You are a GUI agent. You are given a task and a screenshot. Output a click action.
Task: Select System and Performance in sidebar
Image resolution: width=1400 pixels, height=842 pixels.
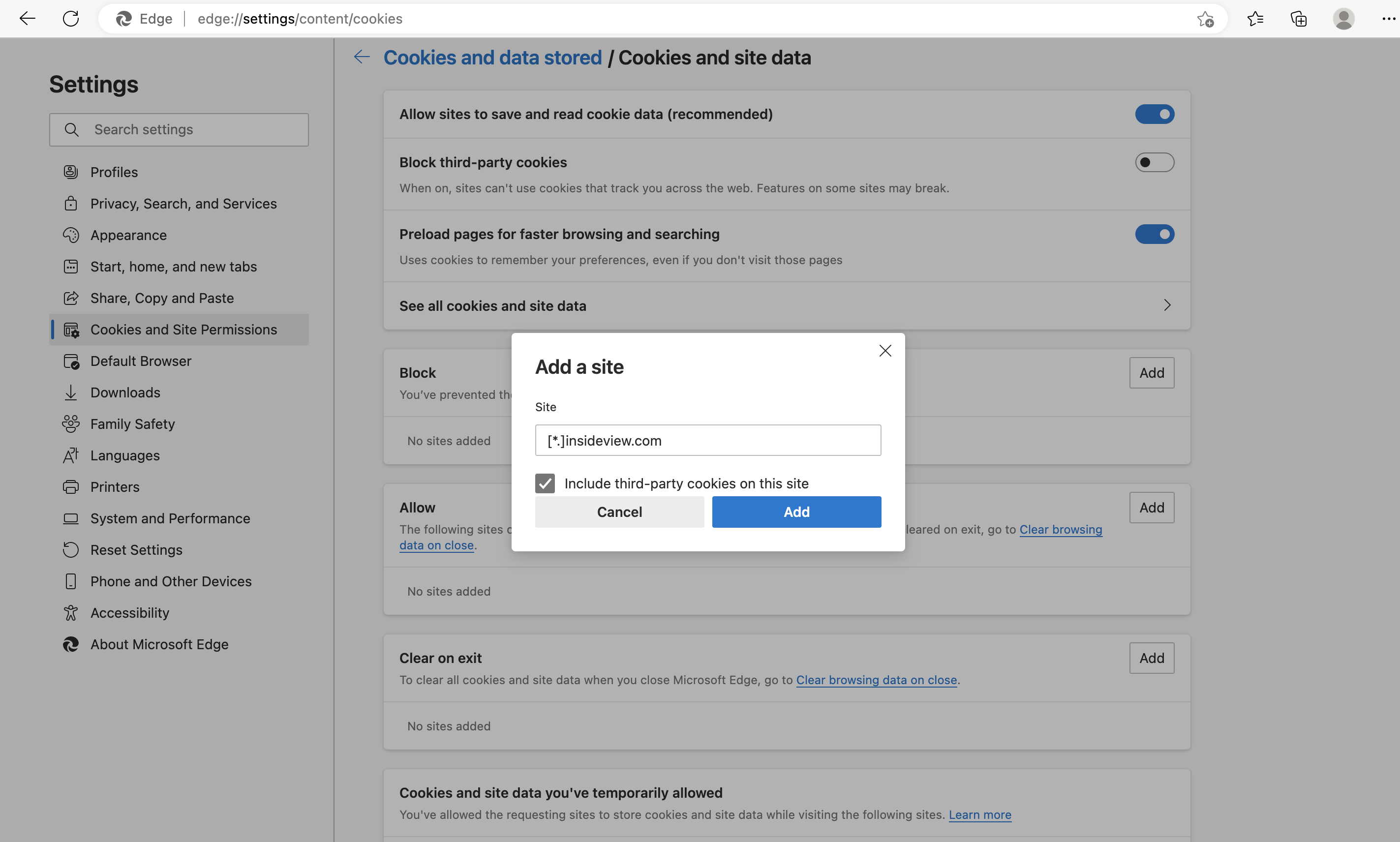pyautogui.click(x=170, y=518)
